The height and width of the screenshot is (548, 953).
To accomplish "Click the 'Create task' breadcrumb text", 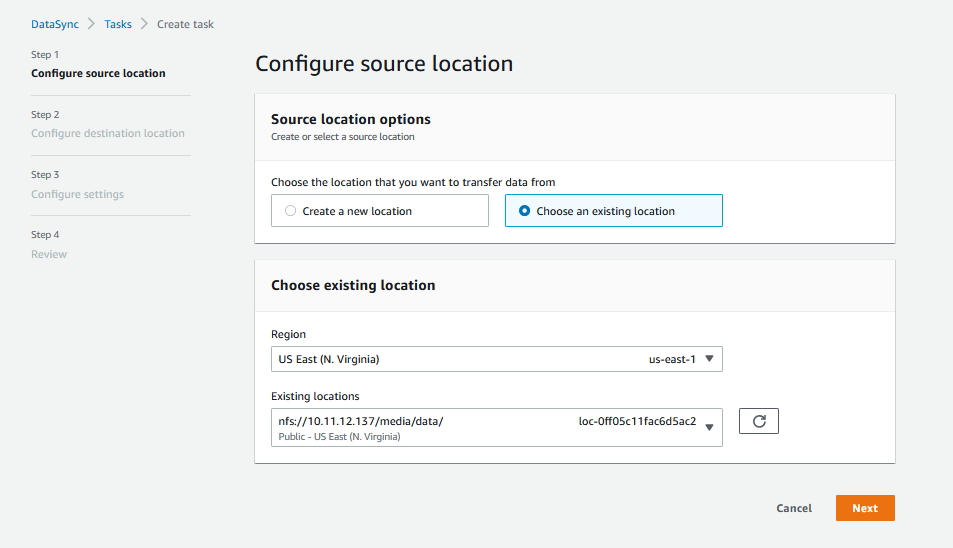I will pos(185,24).
